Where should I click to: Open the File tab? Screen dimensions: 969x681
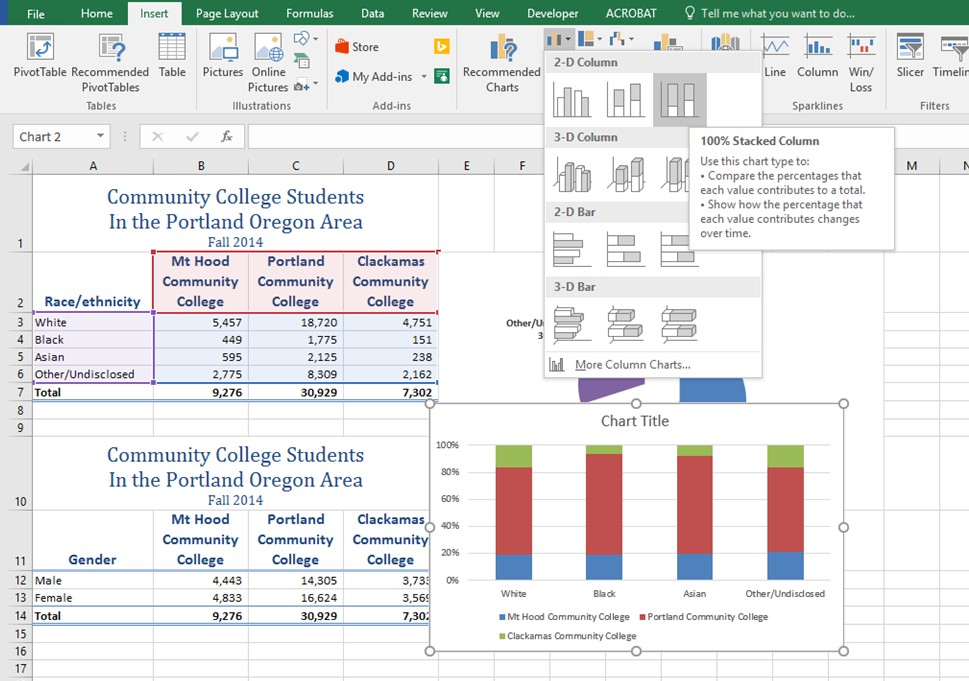pos(36,13)
